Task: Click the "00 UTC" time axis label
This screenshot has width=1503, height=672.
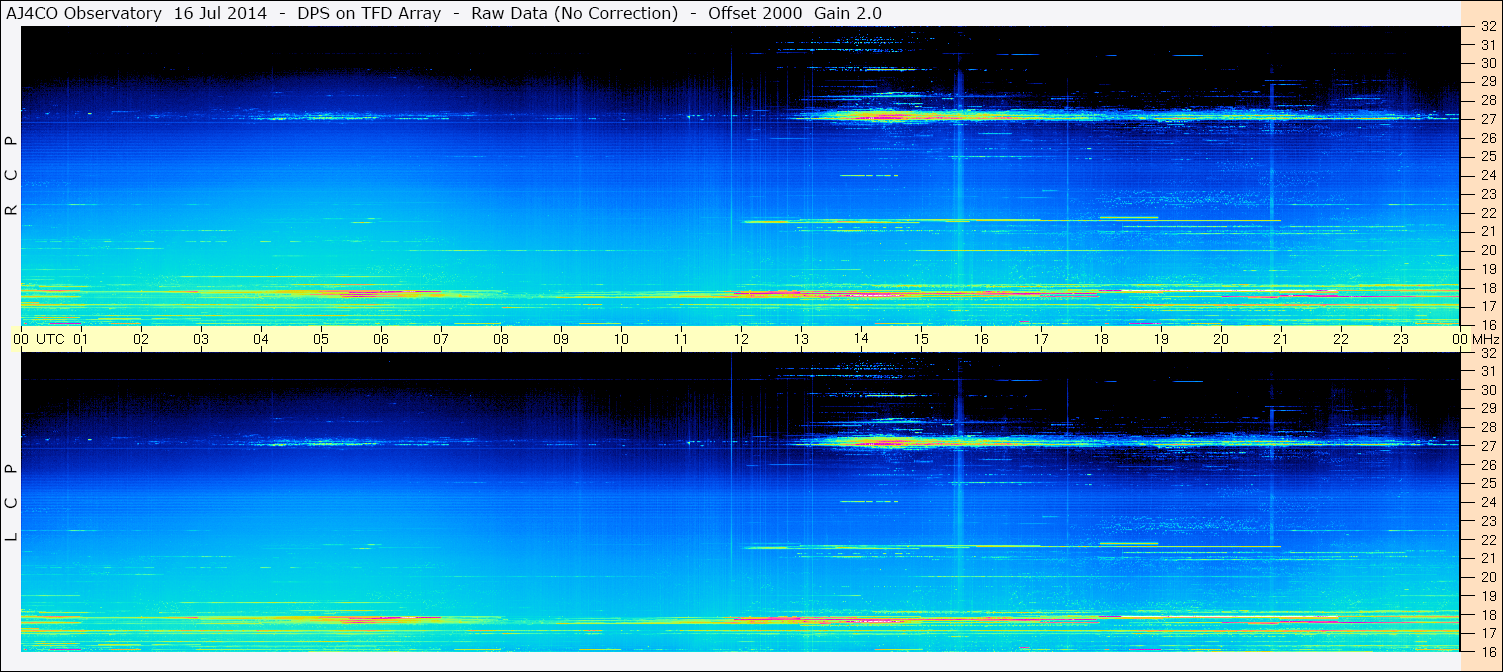Action: 39,339
